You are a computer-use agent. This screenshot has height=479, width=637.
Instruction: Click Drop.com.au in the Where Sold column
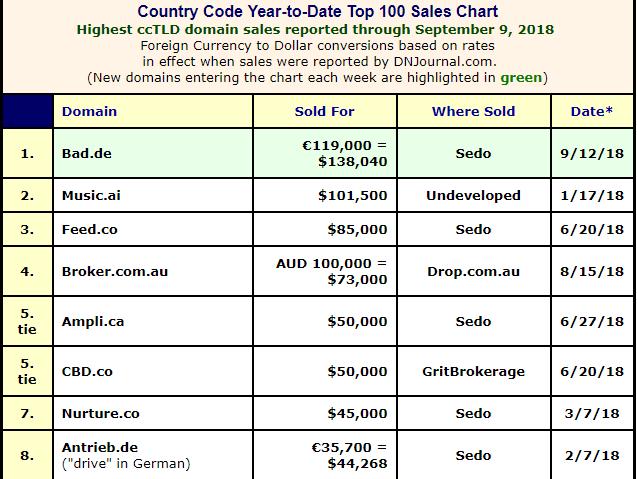pyautogui.click(x=473, y=271)
